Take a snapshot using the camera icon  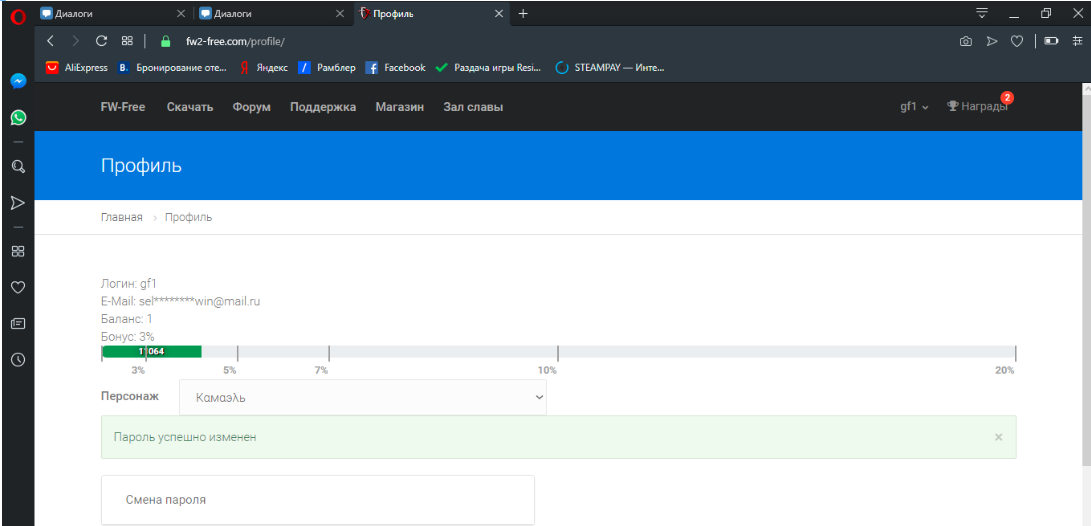pyautogui.click(x=966, y=41)
